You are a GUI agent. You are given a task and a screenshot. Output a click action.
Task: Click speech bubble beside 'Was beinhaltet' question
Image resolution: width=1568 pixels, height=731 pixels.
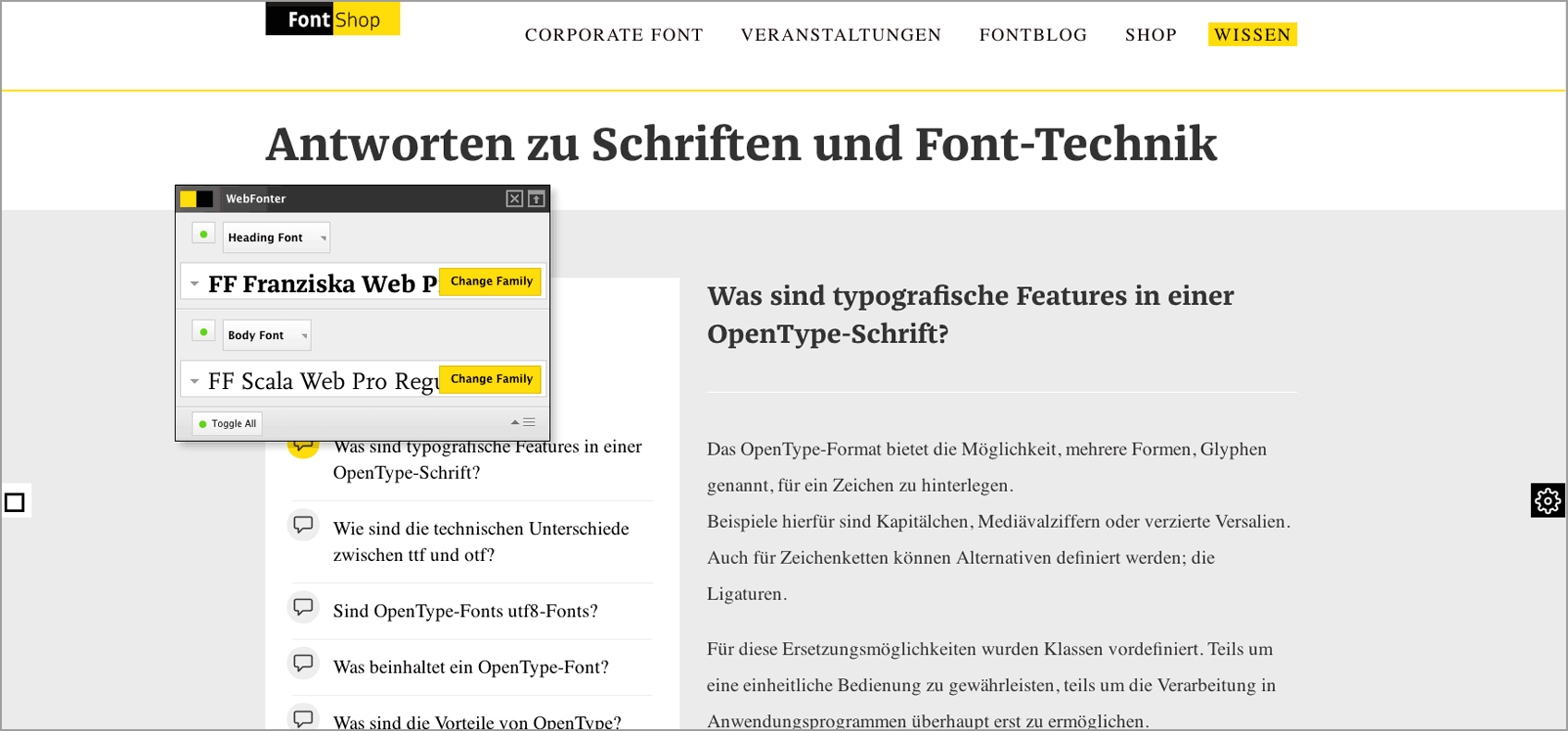point(303,663)
